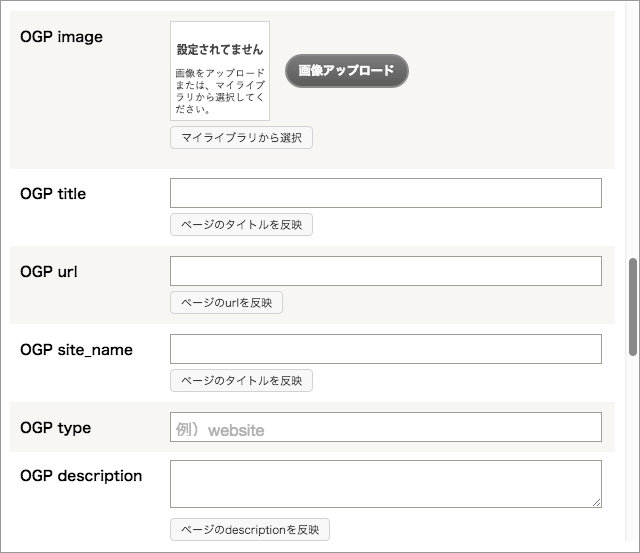Click the OGP image label
The image size is (640, 553).
point(62,37)
